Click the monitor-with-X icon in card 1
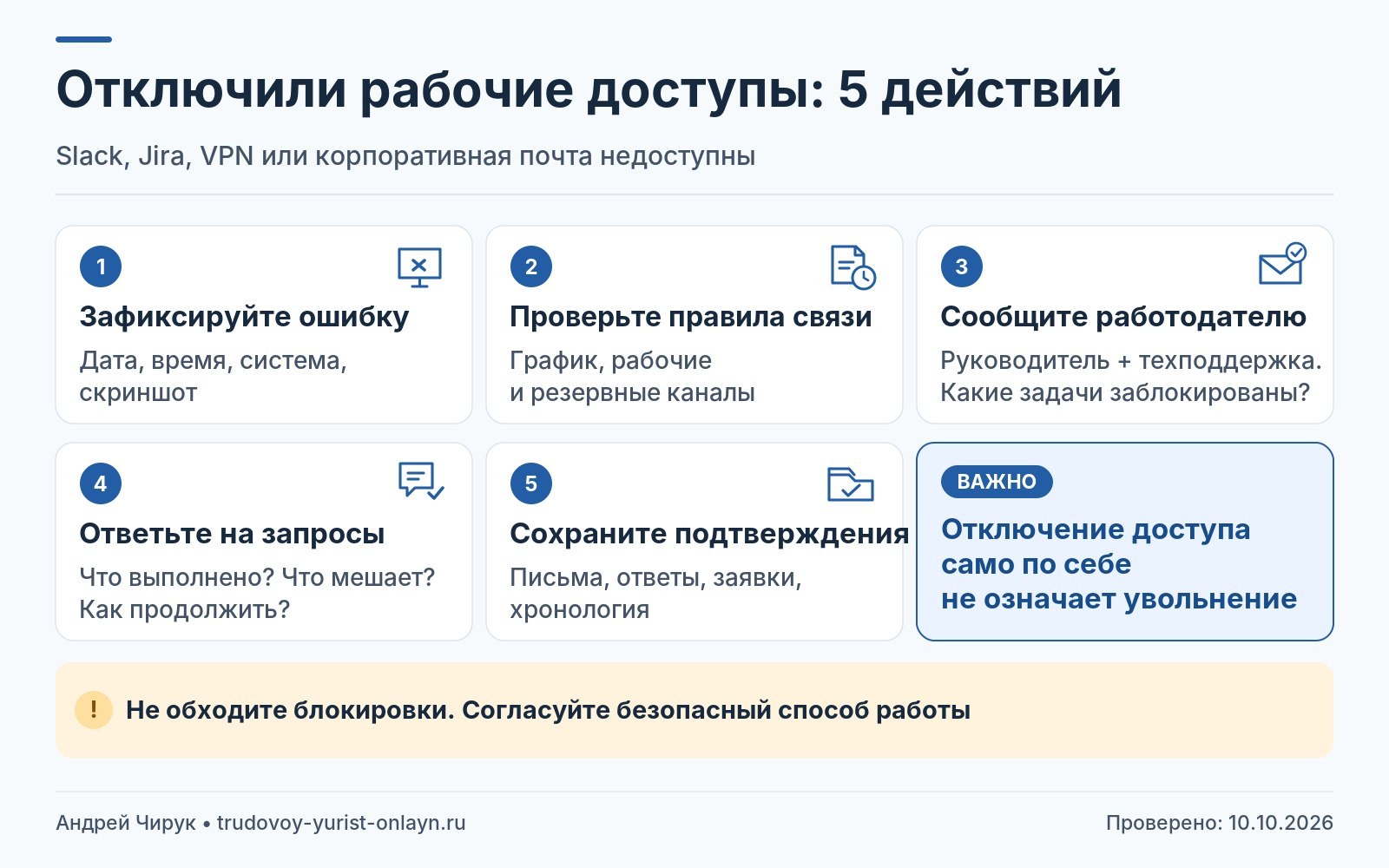Screen dimensions: 1389x868 419,267
